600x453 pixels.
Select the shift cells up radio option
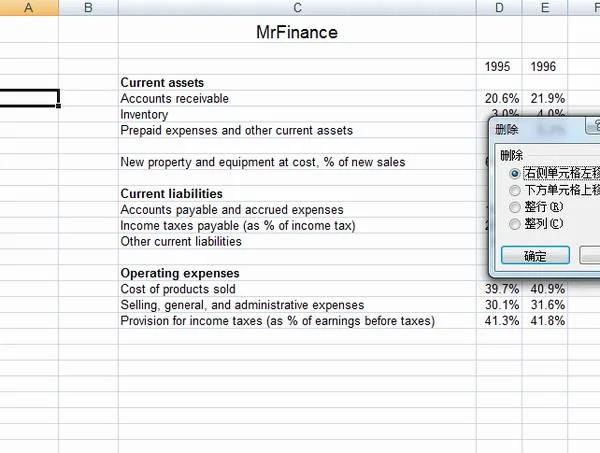515,190
